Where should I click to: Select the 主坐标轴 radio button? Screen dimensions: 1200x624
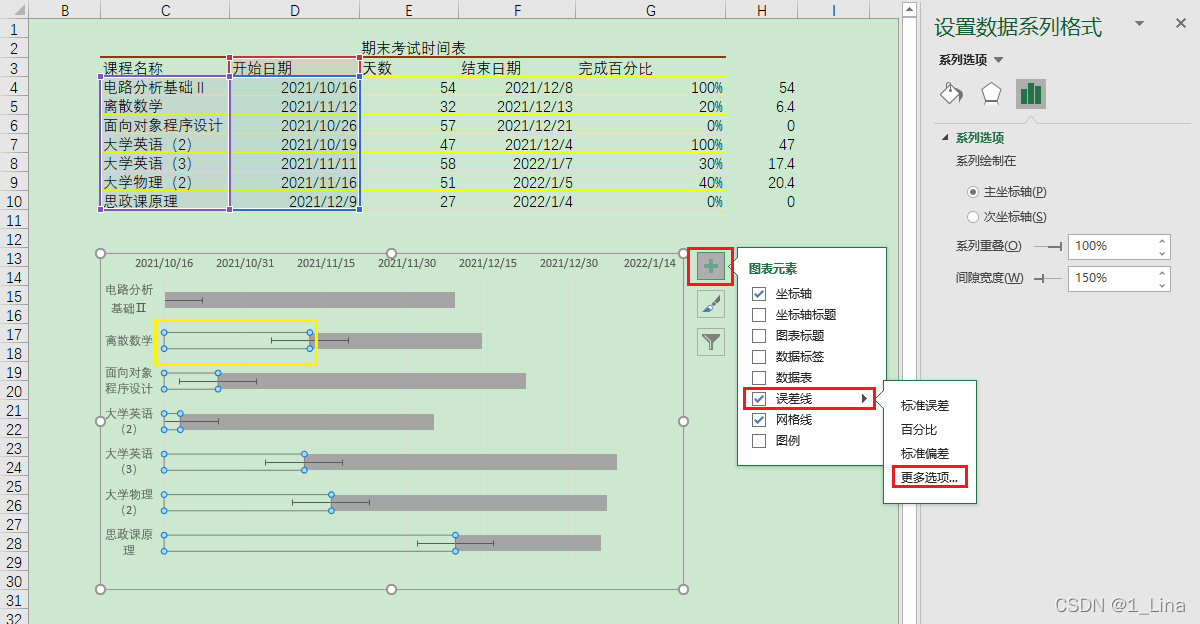973,191
